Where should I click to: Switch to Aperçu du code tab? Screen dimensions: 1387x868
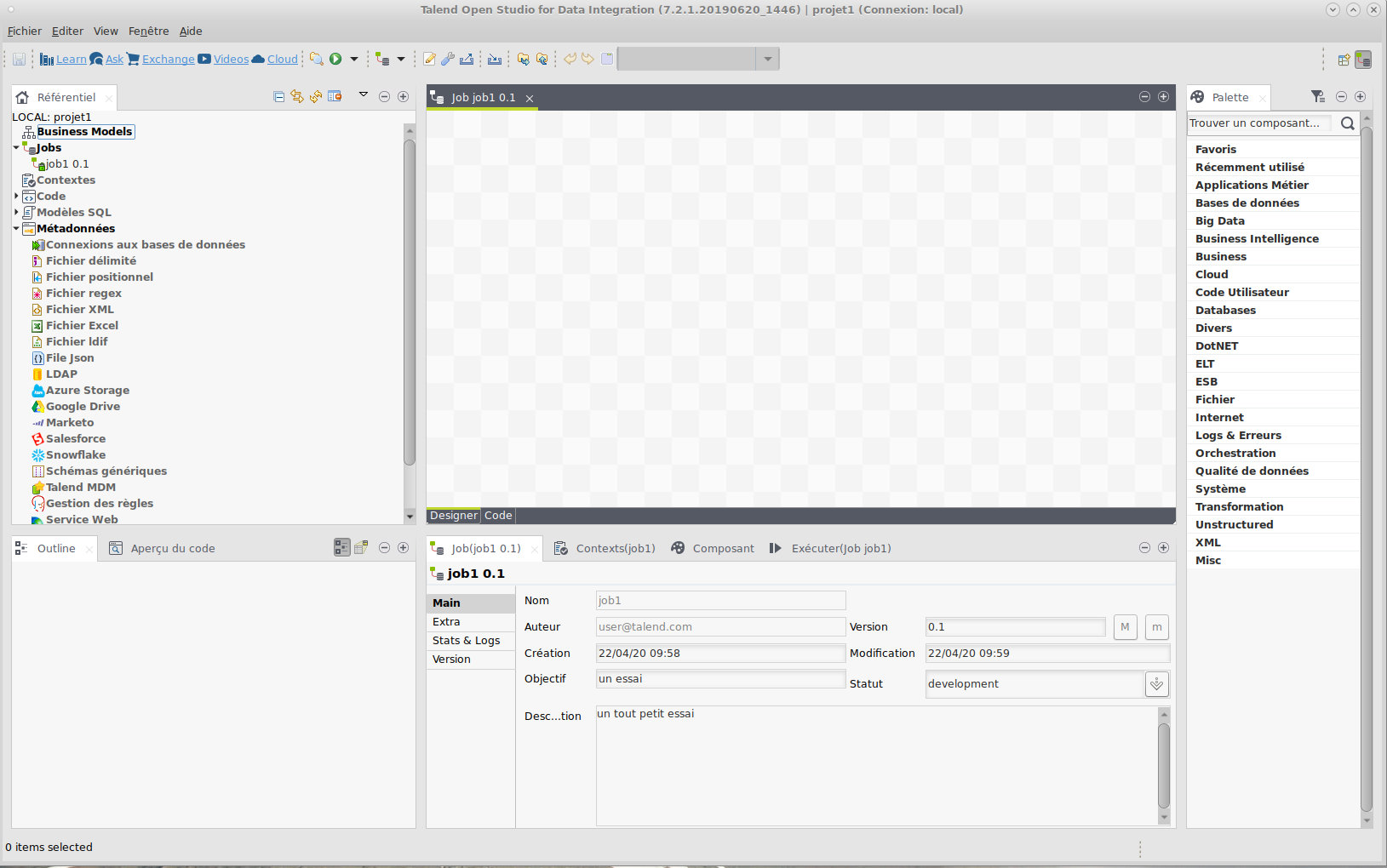coord(162,549)
